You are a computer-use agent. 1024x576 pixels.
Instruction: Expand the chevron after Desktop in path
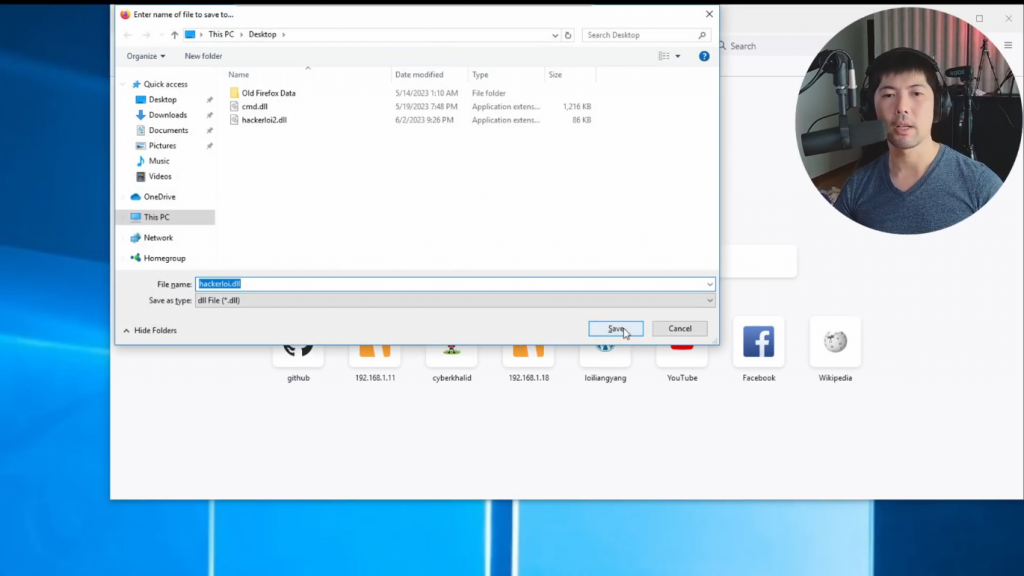[x=283, y=35]
